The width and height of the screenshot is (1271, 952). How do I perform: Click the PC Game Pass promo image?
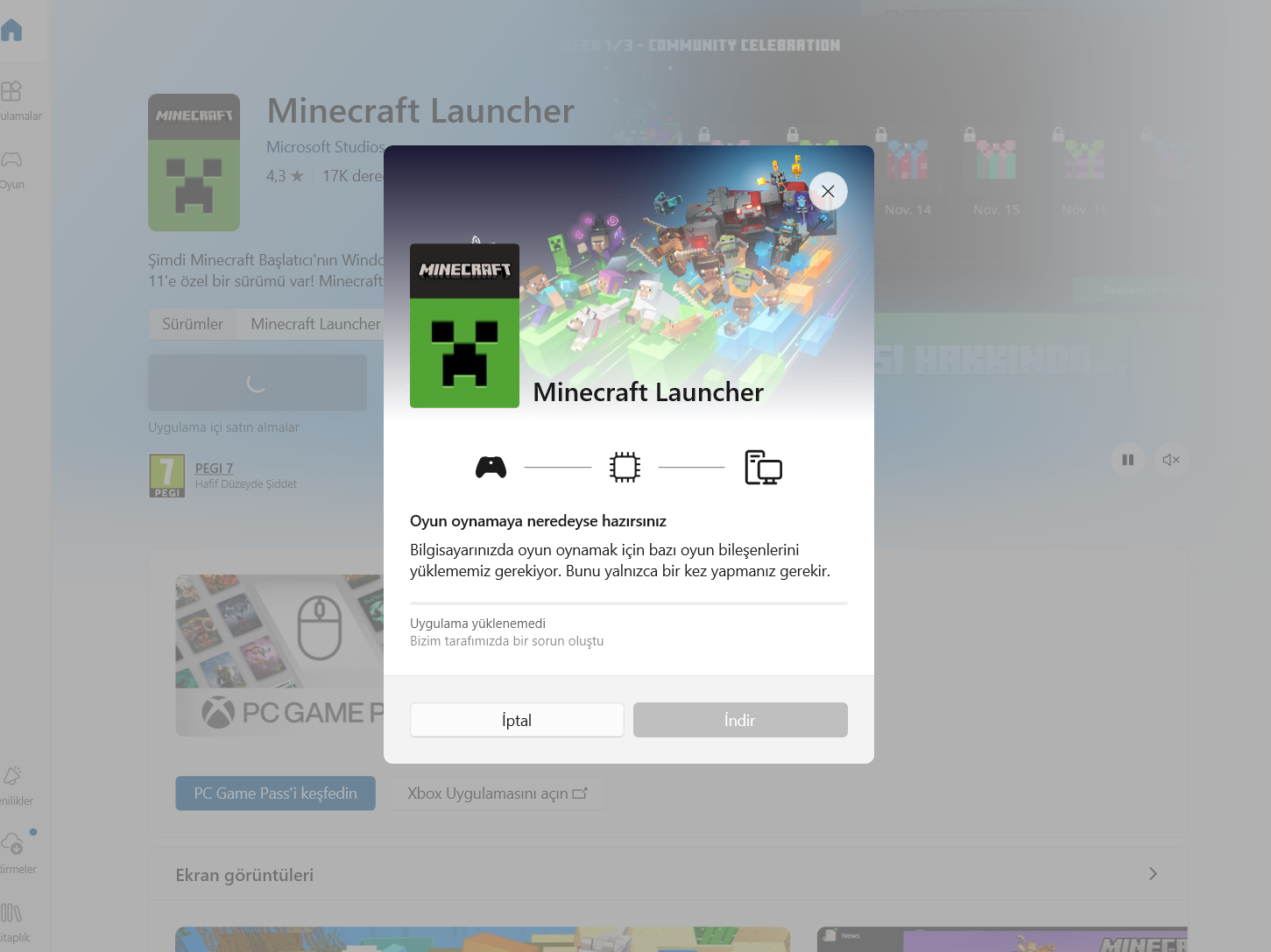point(279,655)
